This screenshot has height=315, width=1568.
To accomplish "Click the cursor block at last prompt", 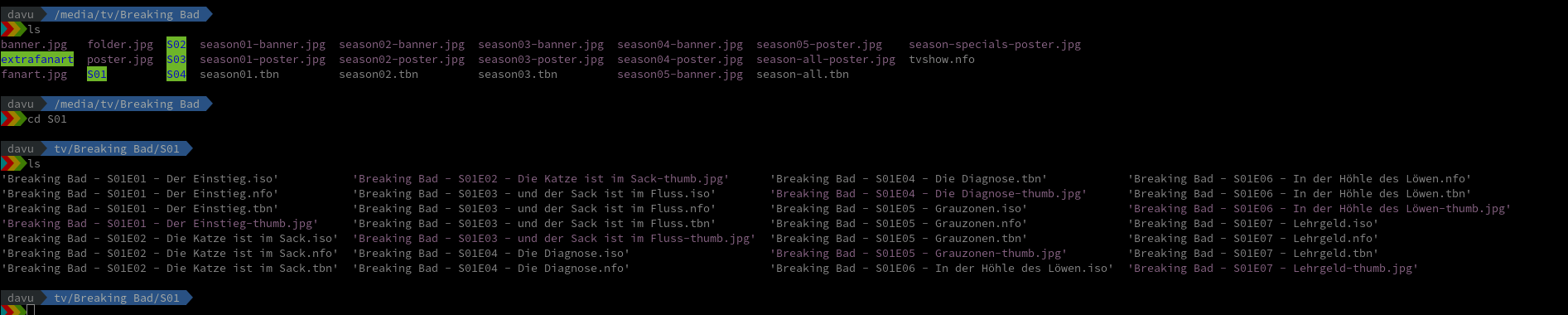I will click(31, 310).
